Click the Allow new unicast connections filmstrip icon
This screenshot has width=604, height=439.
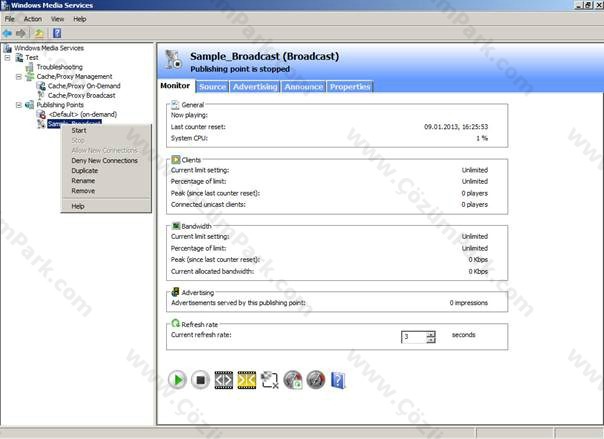[x=223, y=380]
